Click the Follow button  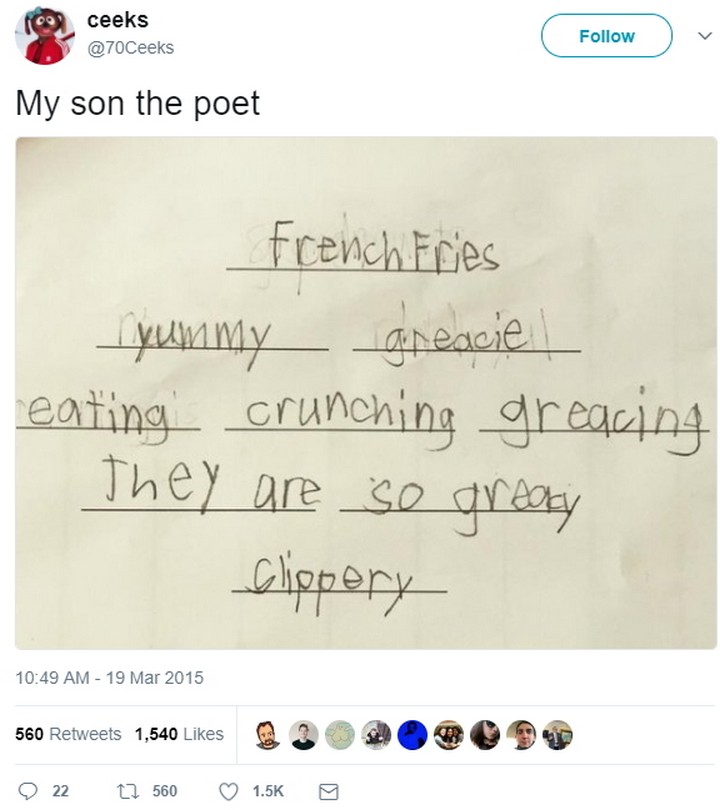(x=606, y=36)
